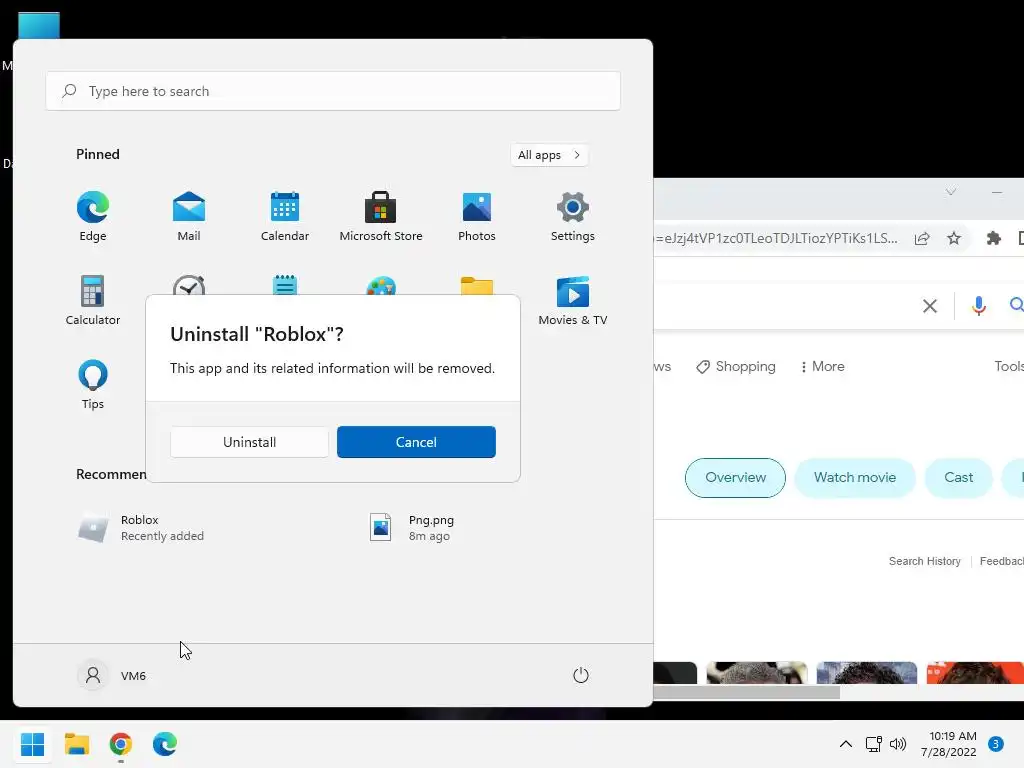The image size is (1024, 768).
Task: Open the Png.png recommended file
Action: coord(413,528)
